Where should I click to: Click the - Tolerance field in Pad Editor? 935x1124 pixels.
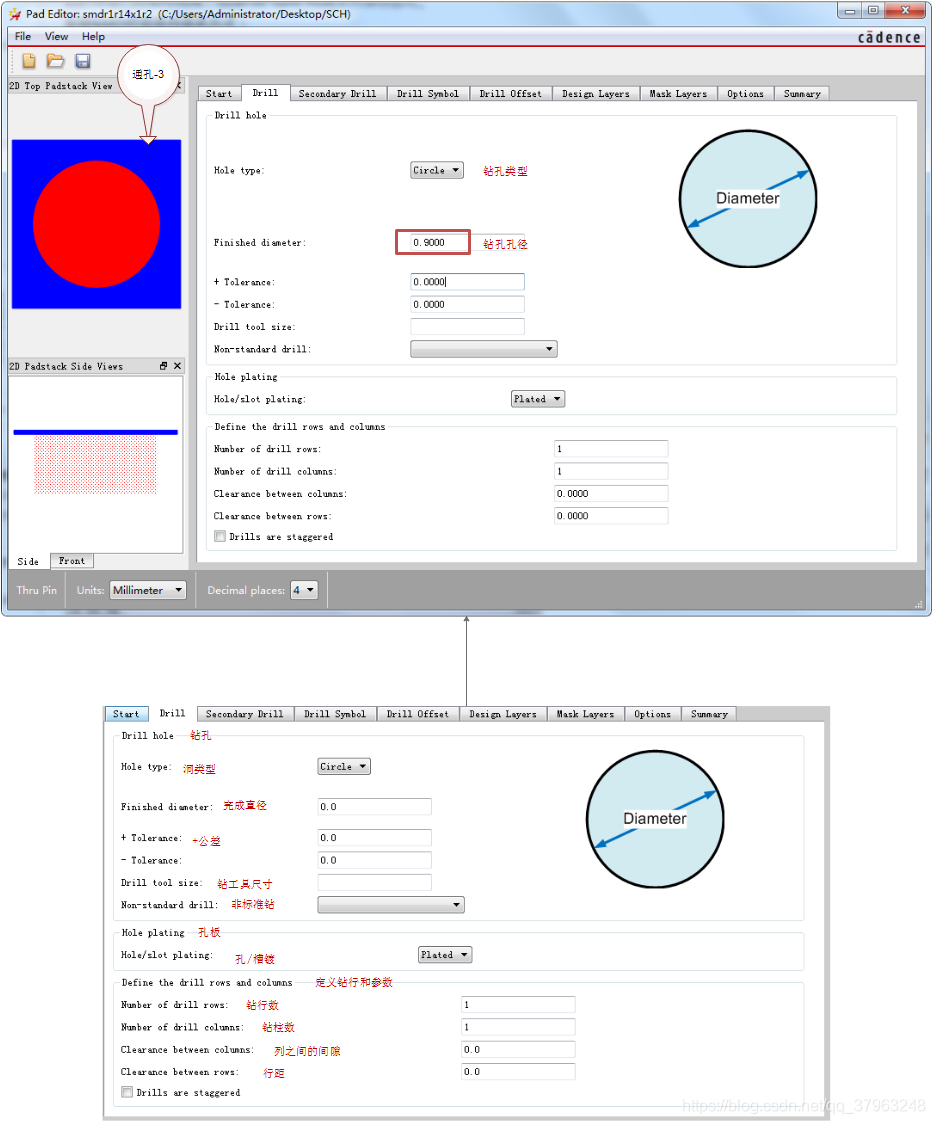468,305
